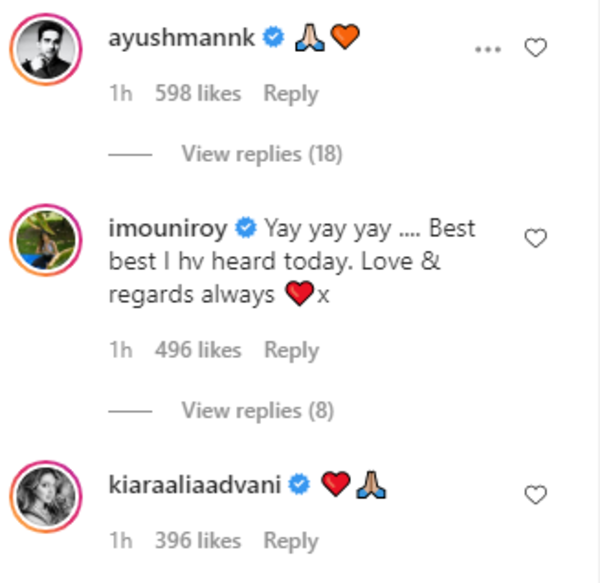
Task: Reply to imouniroy's comment
Action: [x=292, y=350]
